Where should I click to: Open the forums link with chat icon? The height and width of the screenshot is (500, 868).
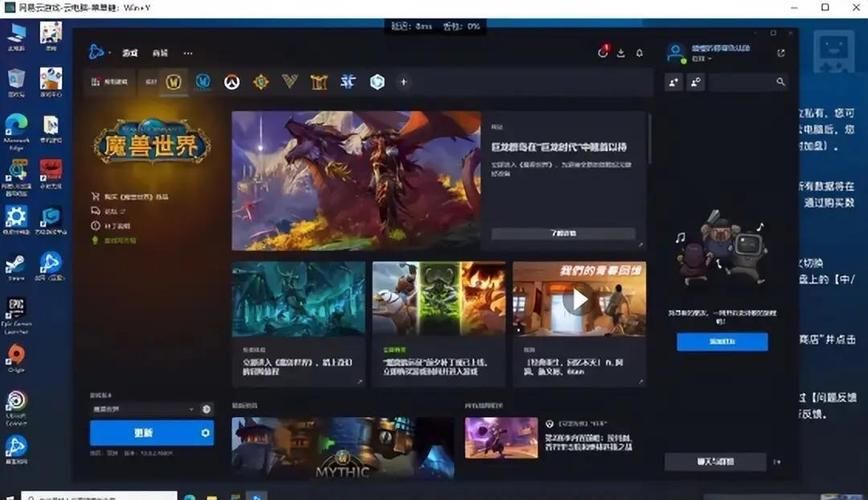108,211
